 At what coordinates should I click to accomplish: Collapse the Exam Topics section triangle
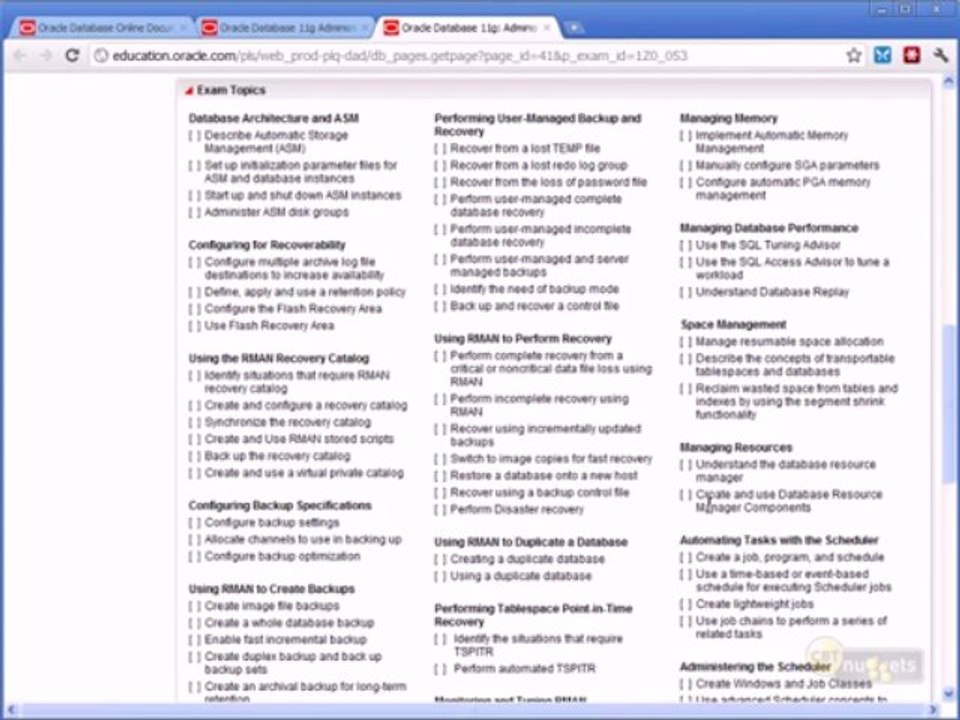(x=189, y=91)
